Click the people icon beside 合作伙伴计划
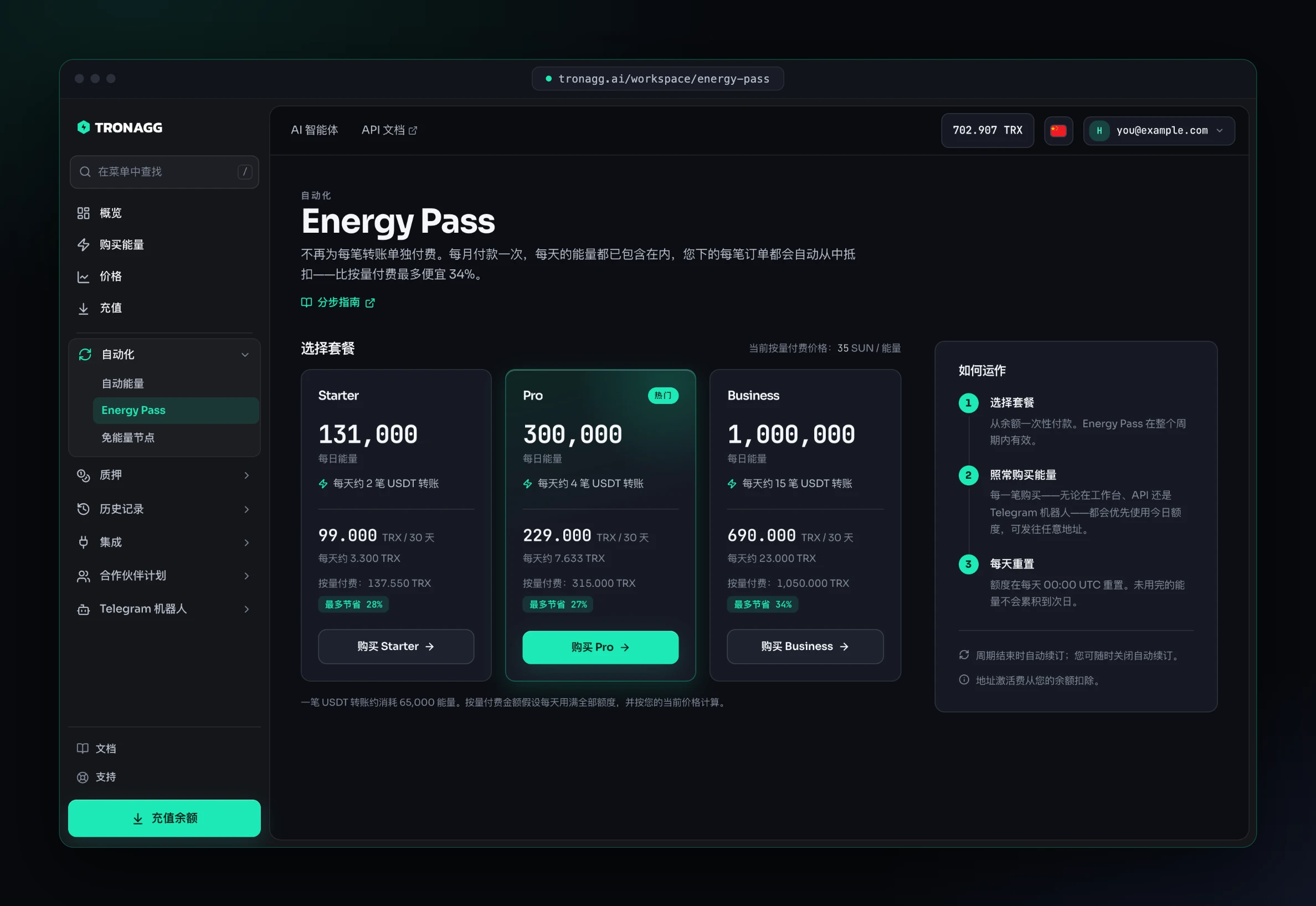 (84, 576)
